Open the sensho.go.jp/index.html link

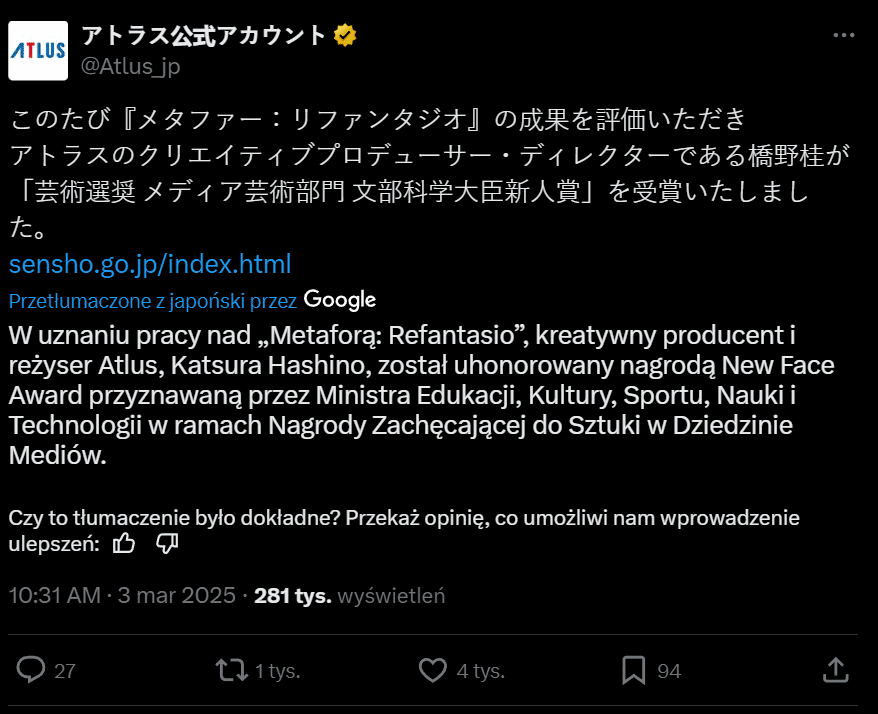(x=150, y=265)
